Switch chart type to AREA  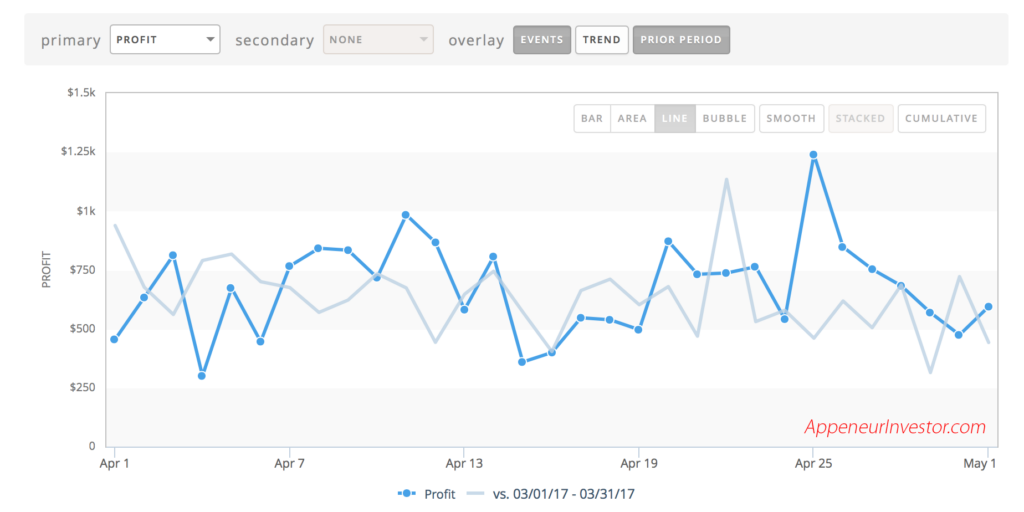tap(632, 119)
